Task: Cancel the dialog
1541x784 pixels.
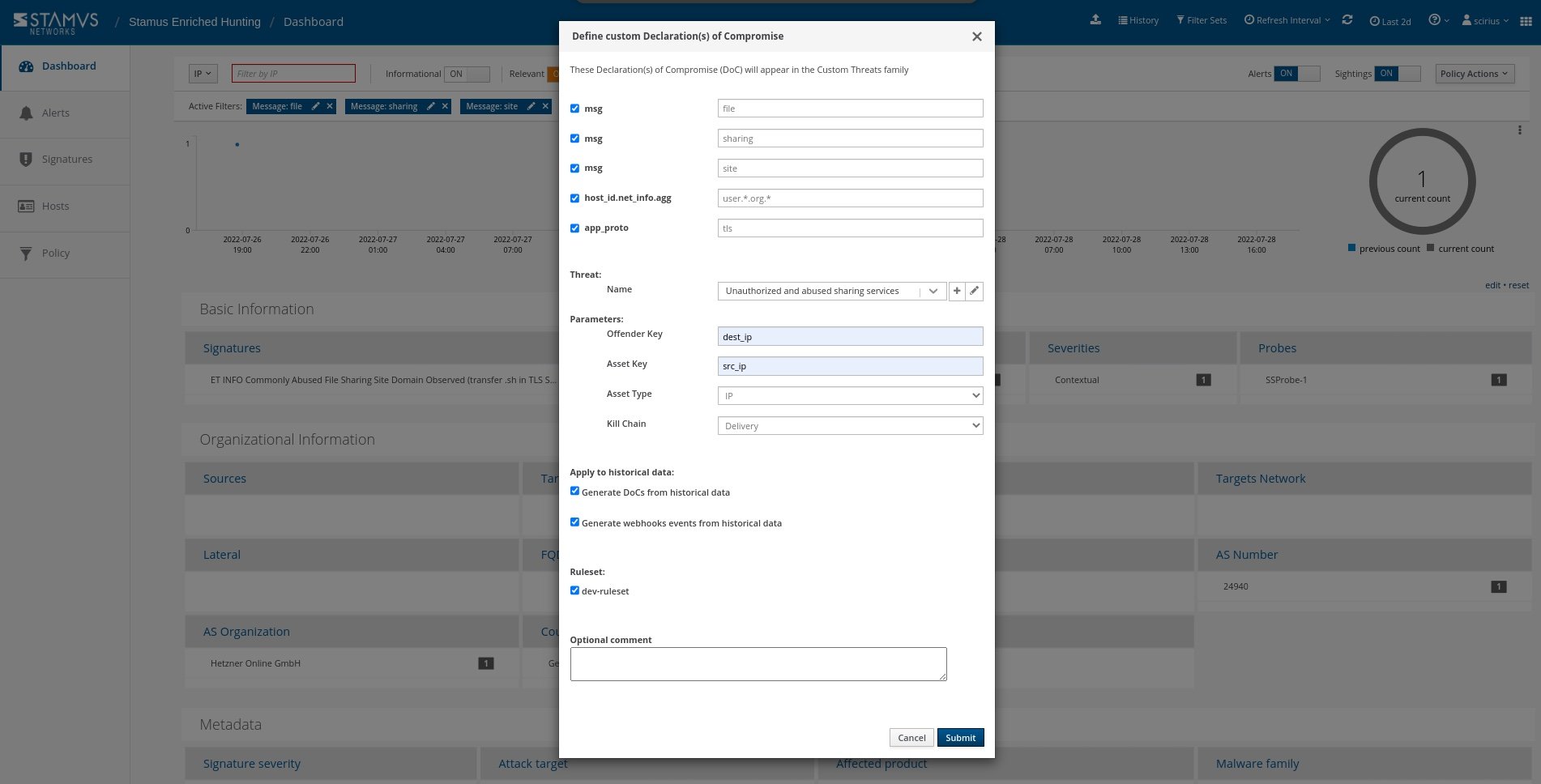Action: (911, 738)
